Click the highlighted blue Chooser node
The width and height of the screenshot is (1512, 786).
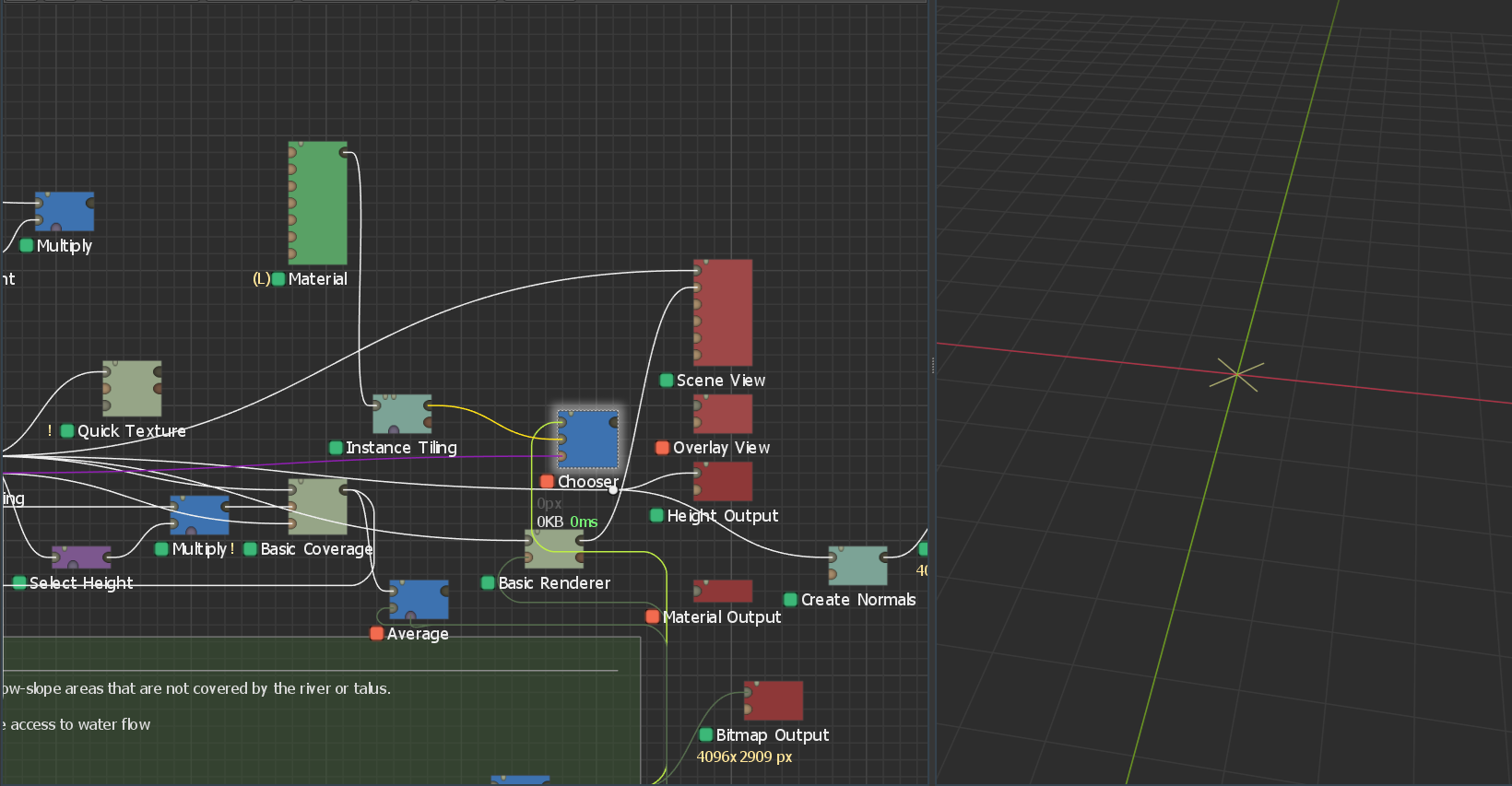[x=587, y=440]
